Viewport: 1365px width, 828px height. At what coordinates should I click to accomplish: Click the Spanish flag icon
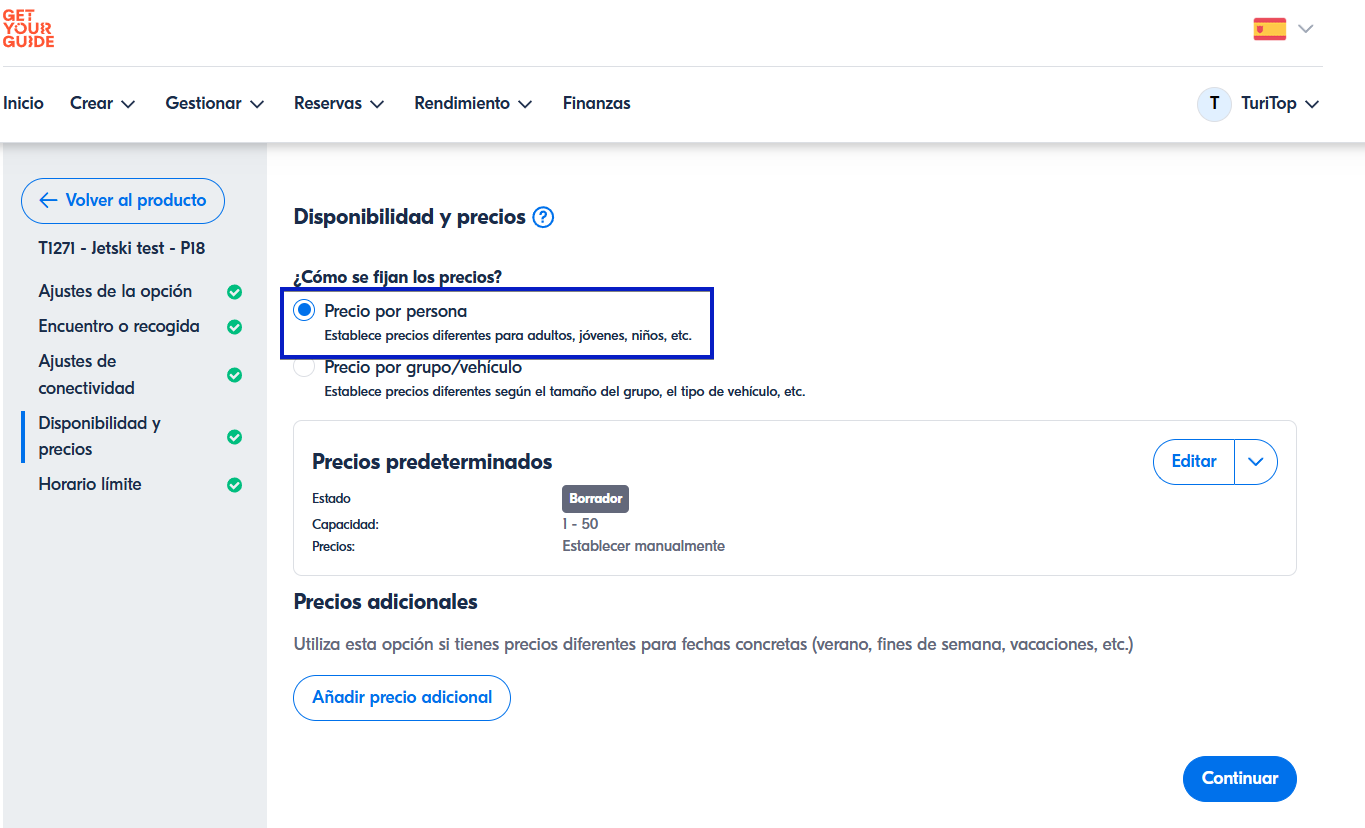(x=1269, y=29)
